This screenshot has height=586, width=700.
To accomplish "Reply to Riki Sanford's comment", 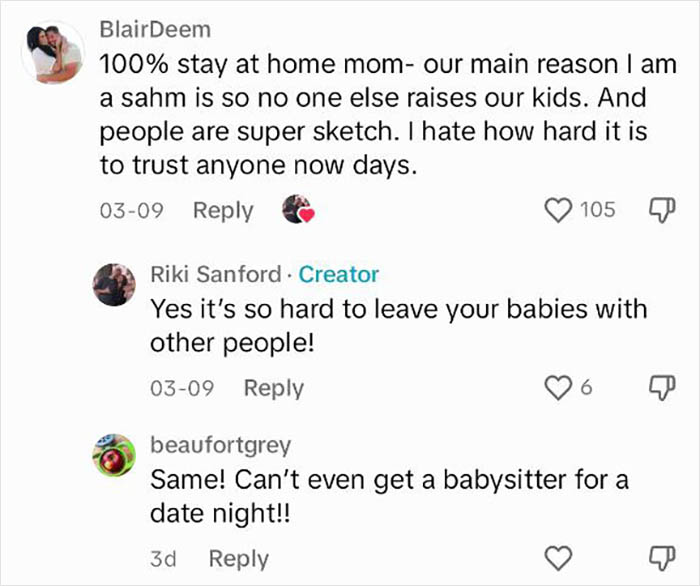I will (x=274, y=388).
